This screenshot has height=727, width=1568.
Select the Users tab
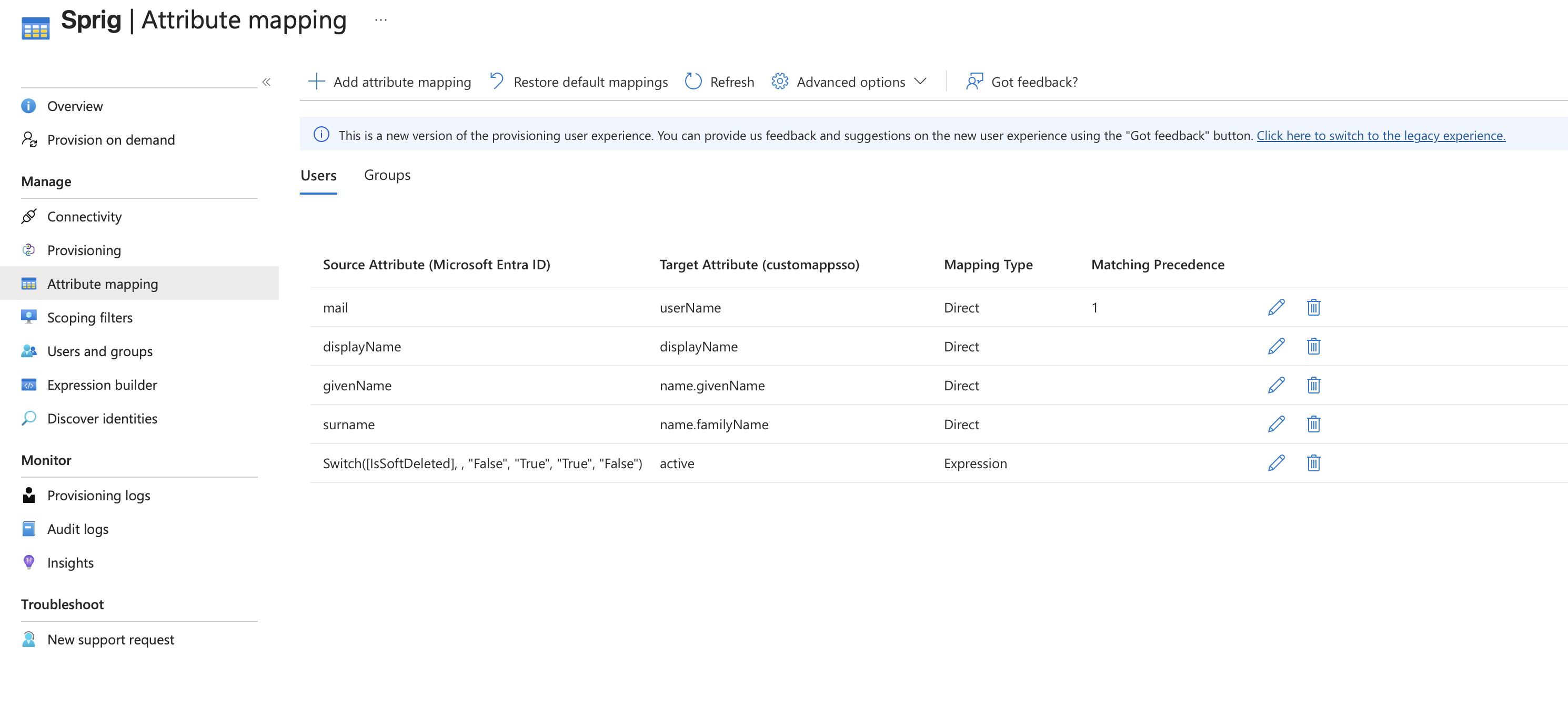tap(318, 175)
